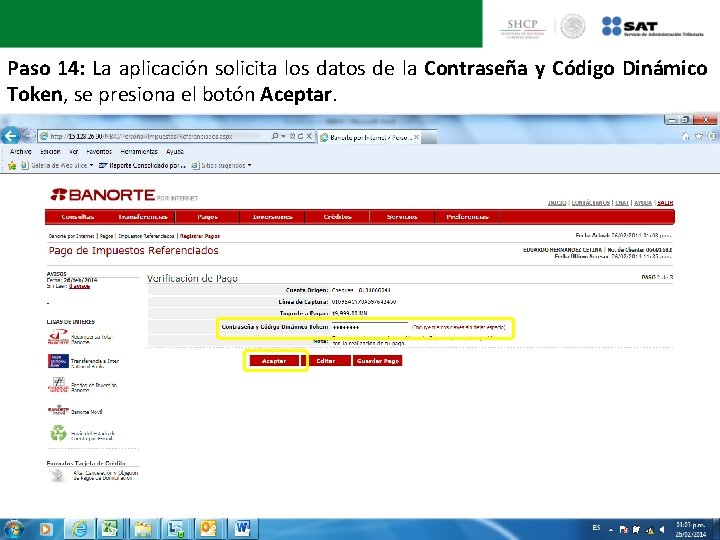The height and width of the screenshot is (540, 720).
Task: Open the Favorites star icon
Action: [x=698, y=136]
